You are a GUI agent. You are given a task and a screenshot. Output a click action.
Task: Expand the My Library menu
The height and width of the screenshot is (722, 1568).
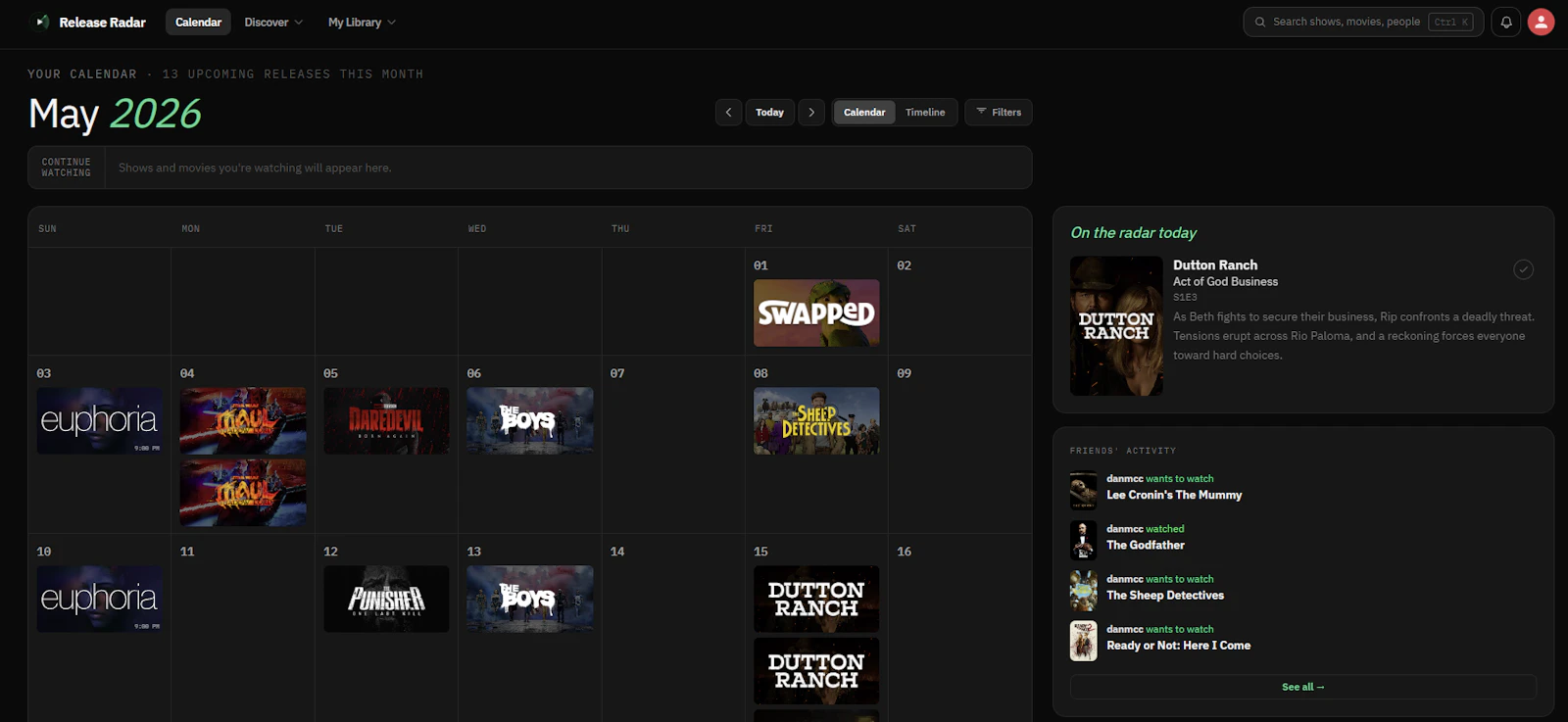(x=362, y=22)
